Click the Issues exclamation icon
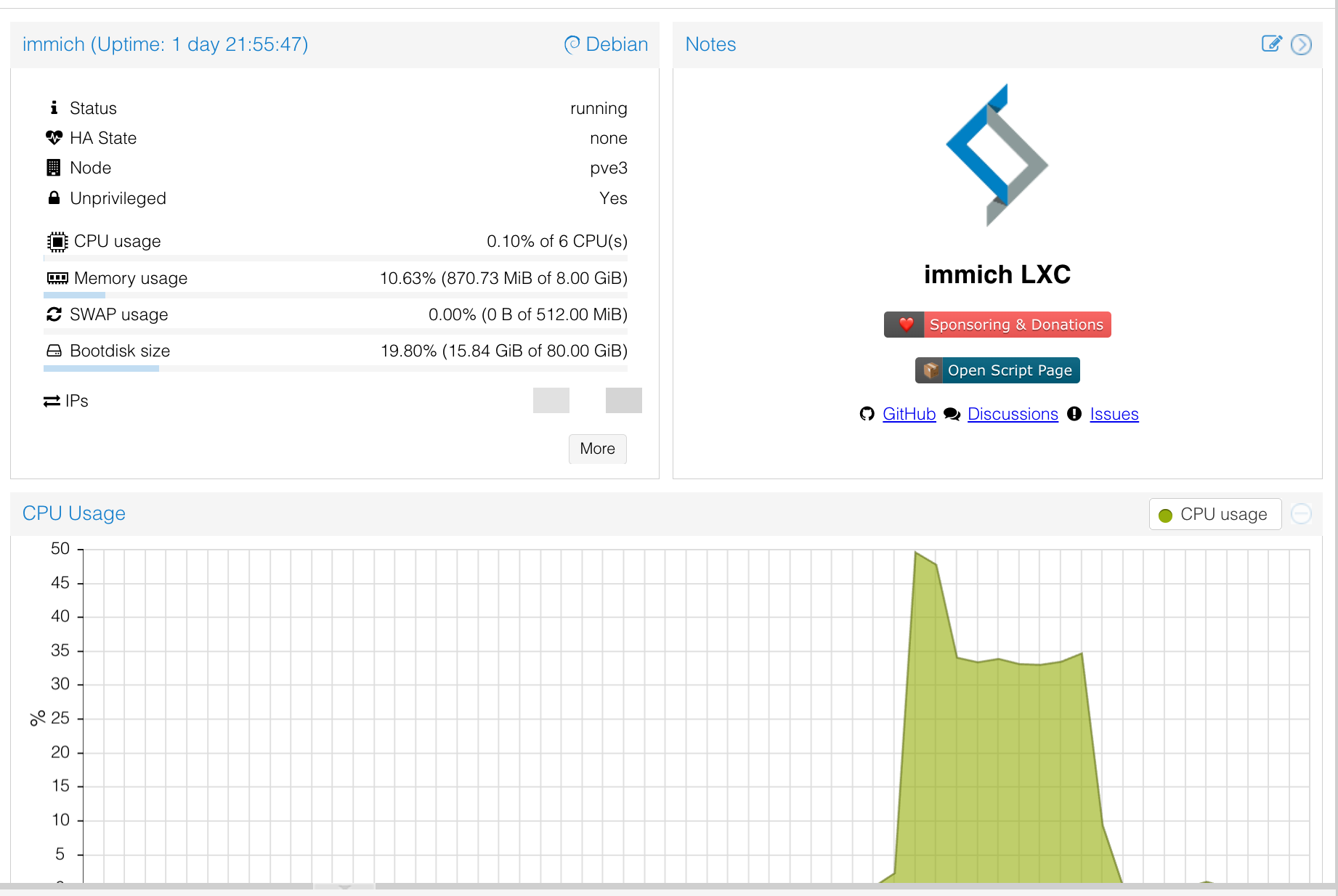The width and height of the screenshot is (1338, 896). [1074, 414]
